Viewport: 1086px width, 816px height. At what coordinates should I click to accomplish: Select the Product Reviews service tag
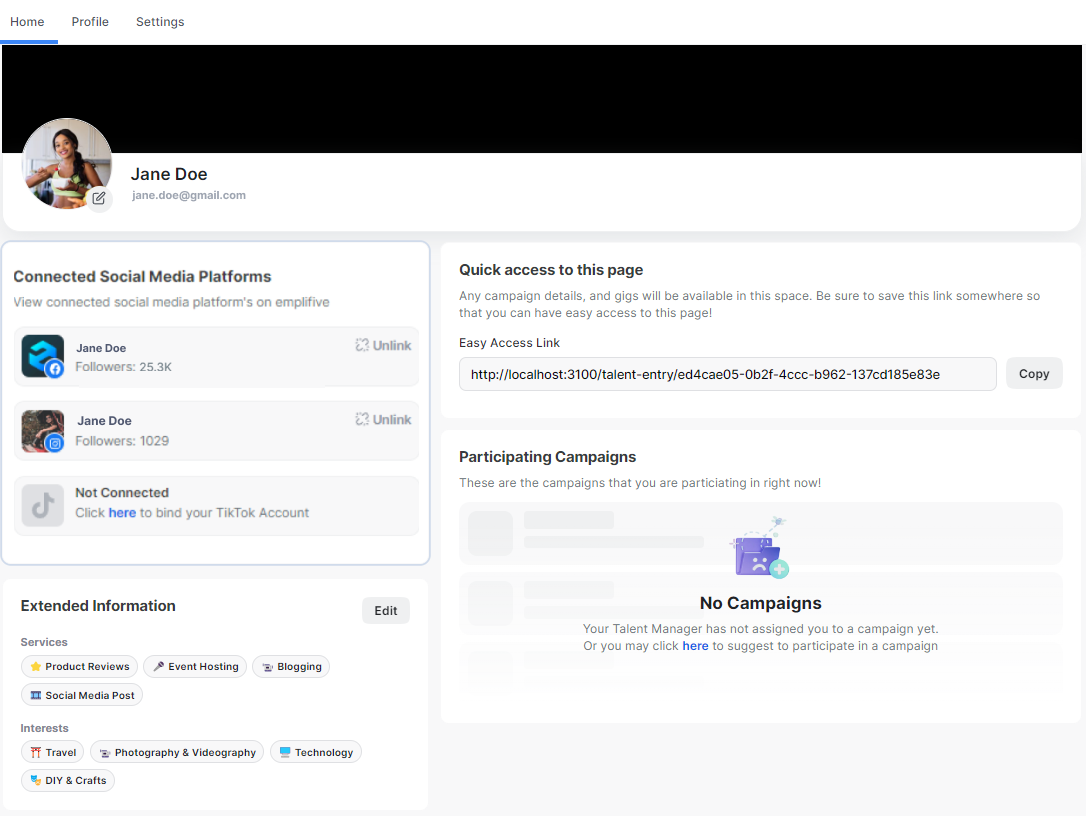(x=79, y=667)
